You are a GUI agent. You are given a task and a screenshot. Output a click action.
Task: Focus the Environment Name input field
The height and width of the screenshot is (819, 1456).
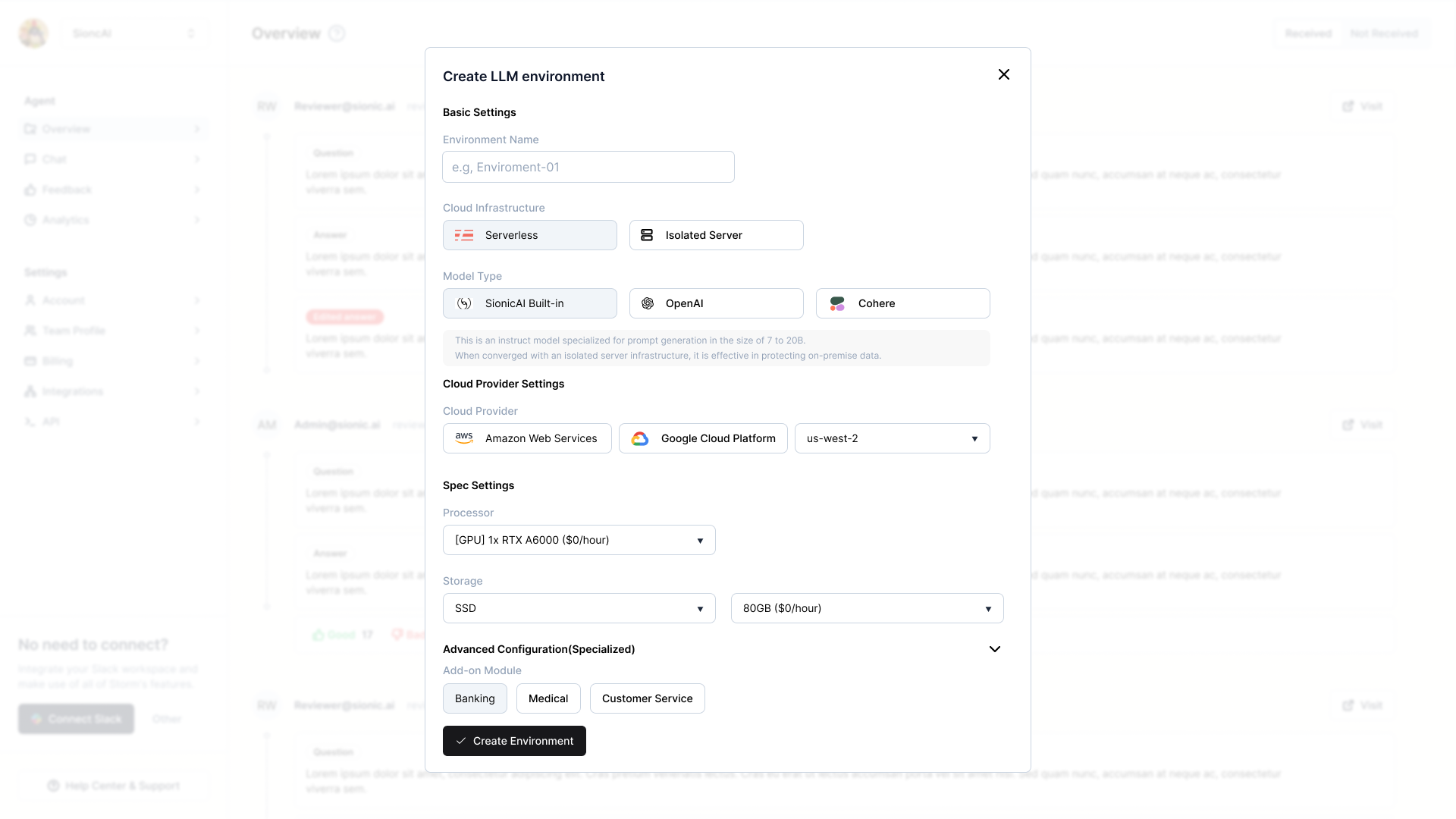(588, 167)
